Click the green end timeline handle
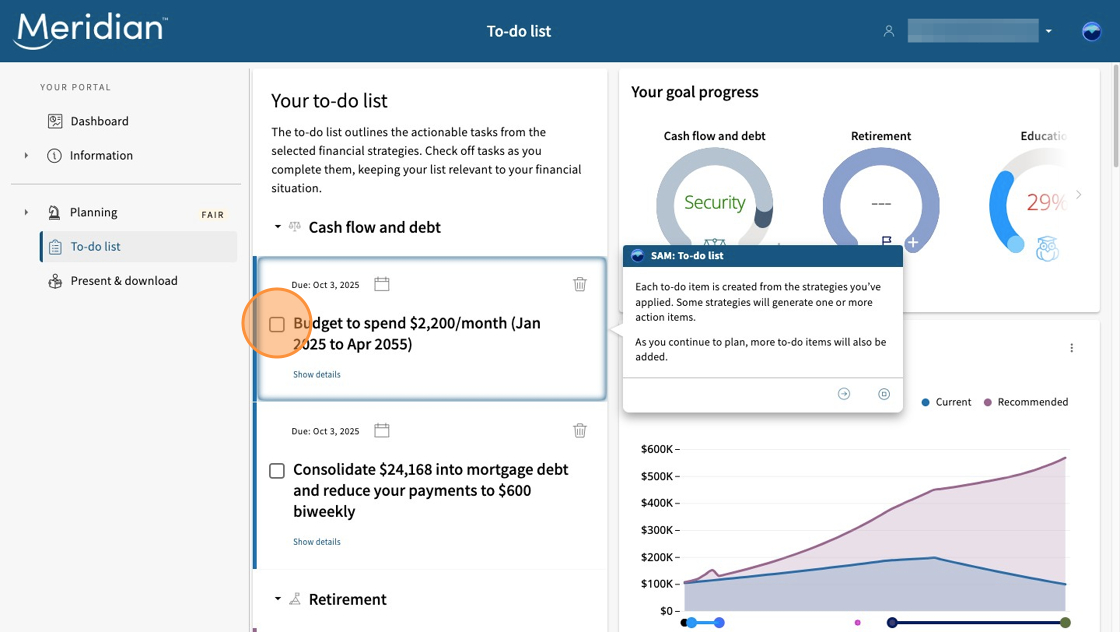1120x632 pixels. click(x=1065, y=623)
